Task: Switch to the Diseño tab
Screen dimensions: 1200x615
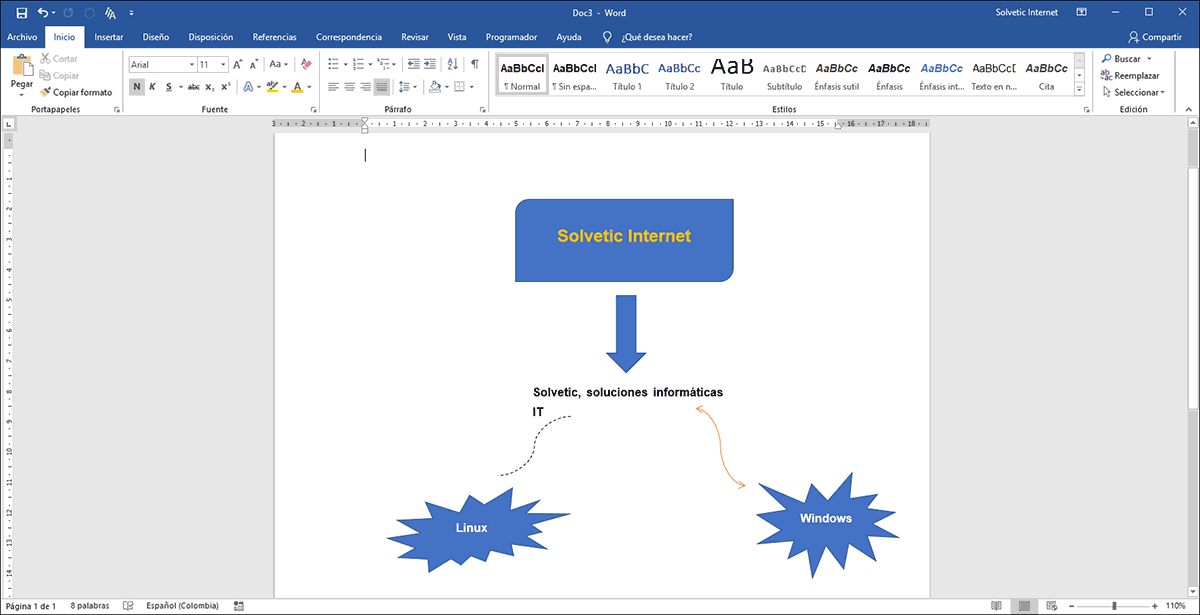Action: (156, 37)
